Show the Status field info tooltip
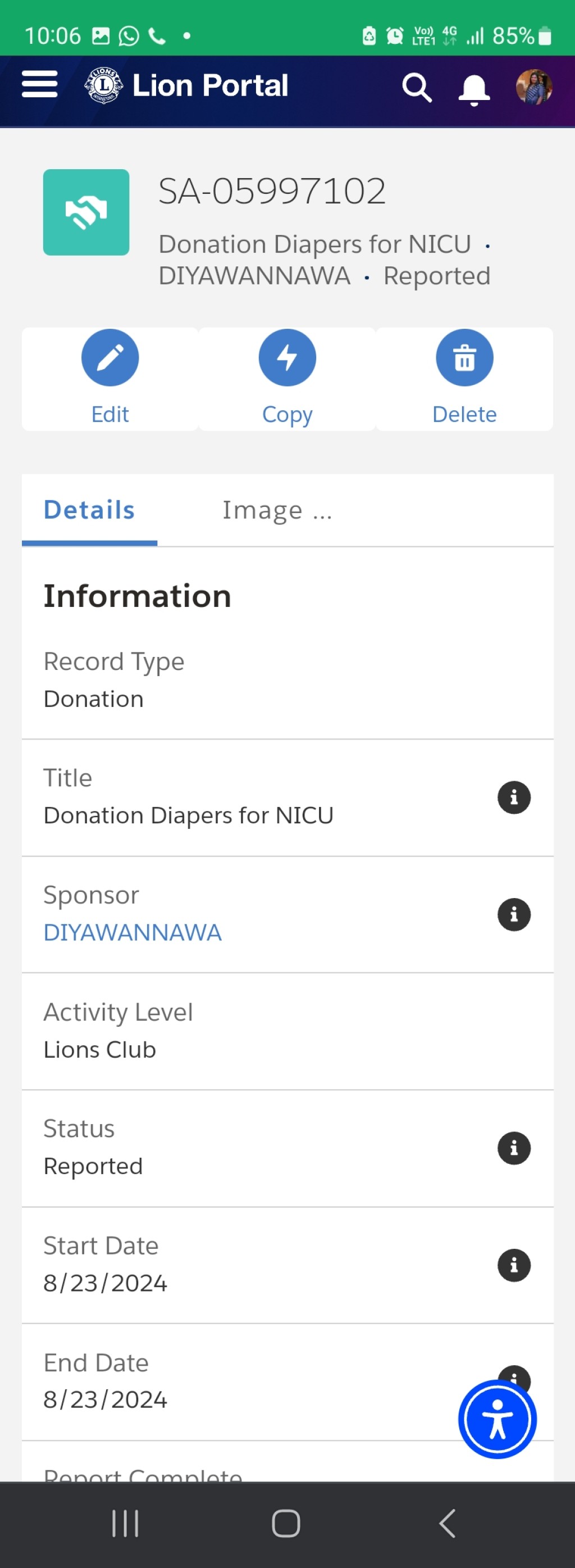Viewport: 575px width, 1568px height. click(x=514, y=1148)
